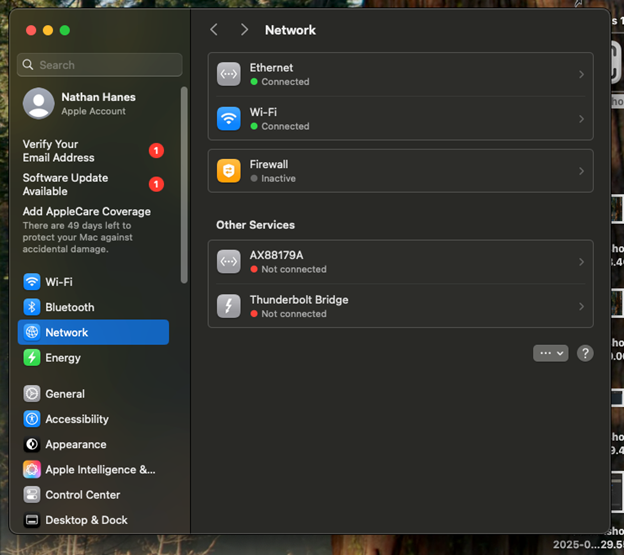Viewport: 624px width, 555px height.
Task: Open Desktop & Dock settings label
Action: pos(86,520)
